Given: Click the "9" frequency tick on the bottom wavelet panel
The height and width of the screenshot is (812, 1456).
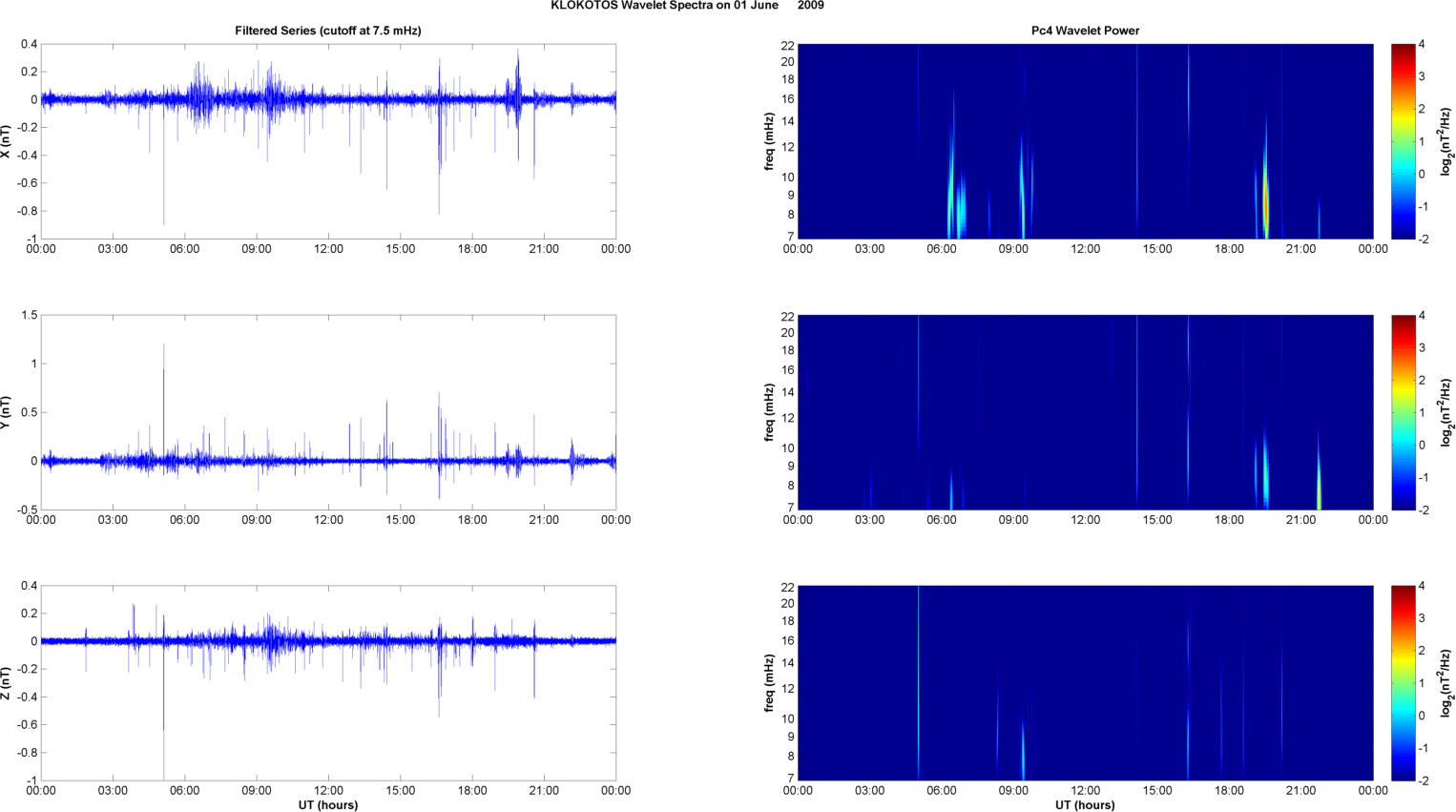Looking at the screenshot, I should pyautogui.click(x=791, y=737).
